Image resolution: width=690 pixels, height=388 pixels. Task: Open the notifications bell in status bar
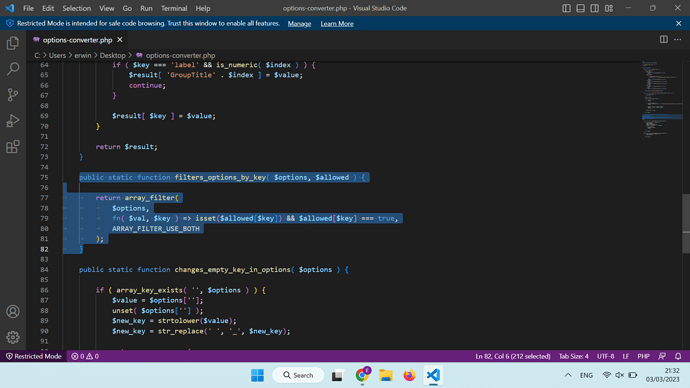(678, 356)
